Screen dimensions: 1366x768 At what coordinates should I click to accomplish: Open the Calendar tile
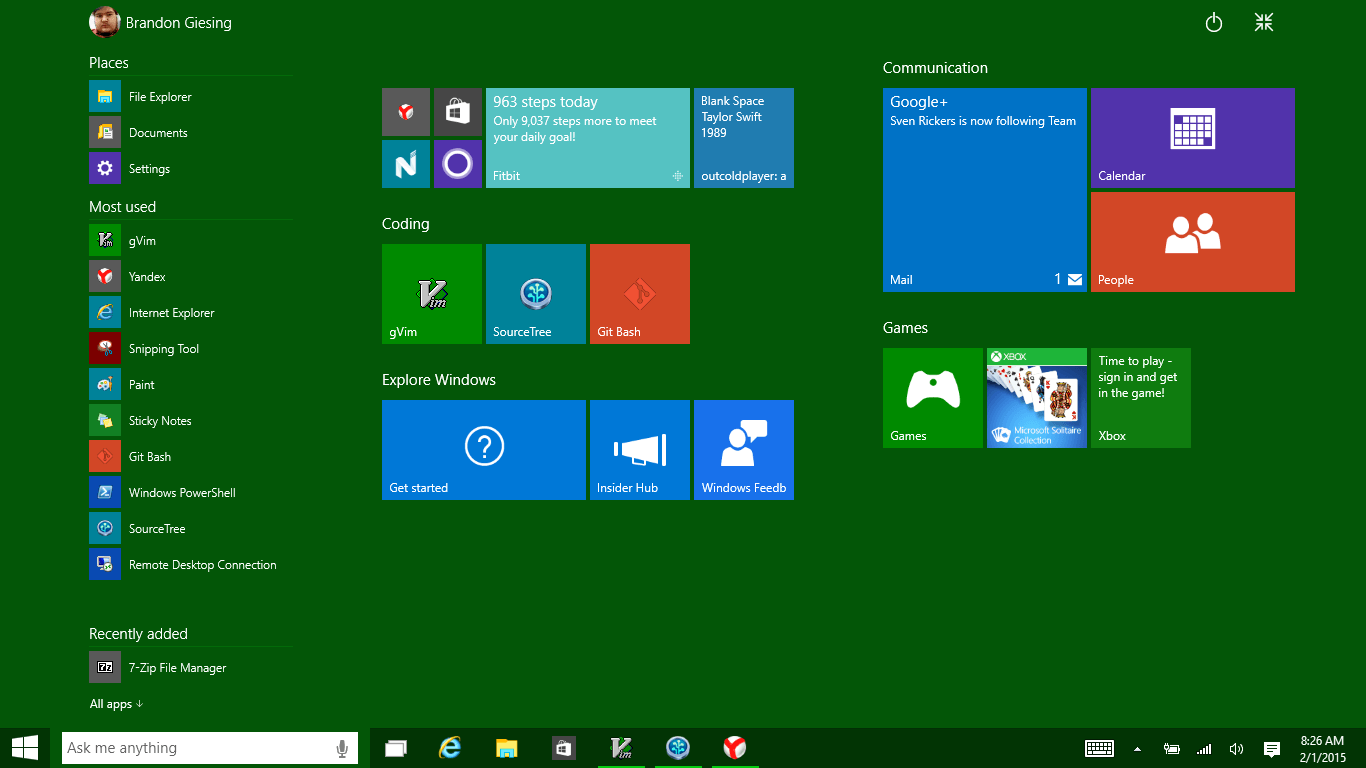(1193, 138)
